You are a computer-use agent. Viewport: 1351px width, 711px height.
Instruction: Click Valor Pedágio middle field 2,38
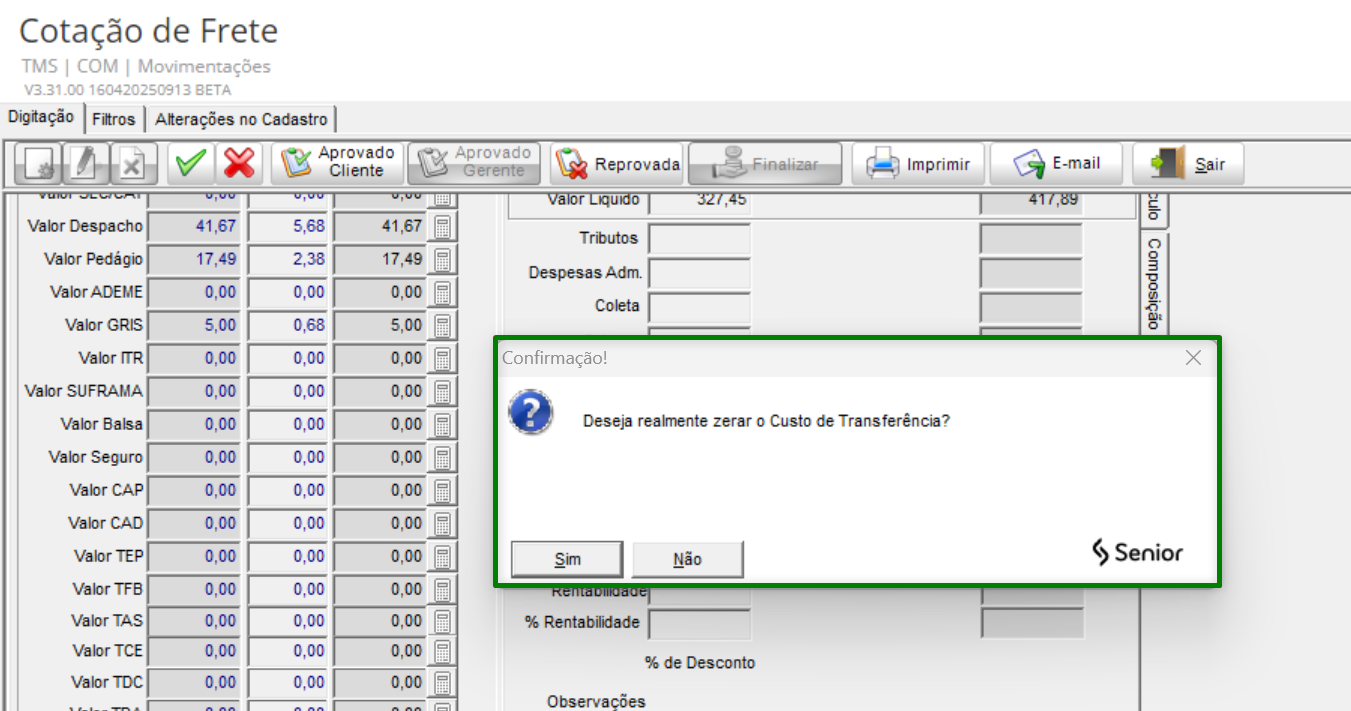pos(288,260)
